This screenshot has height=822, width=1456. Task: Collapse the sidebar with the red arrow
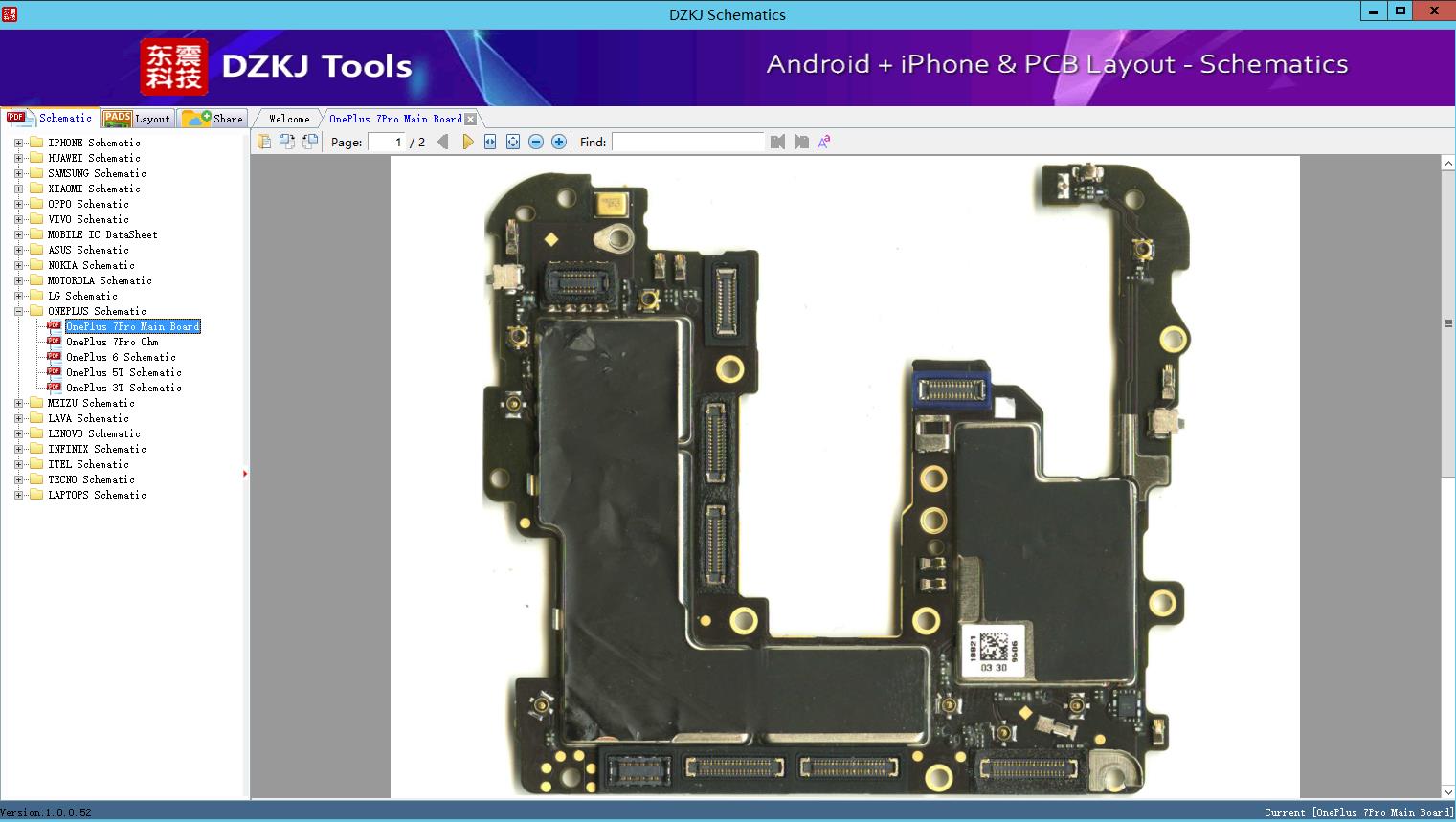pyautogui.click(x=245, y=473)
